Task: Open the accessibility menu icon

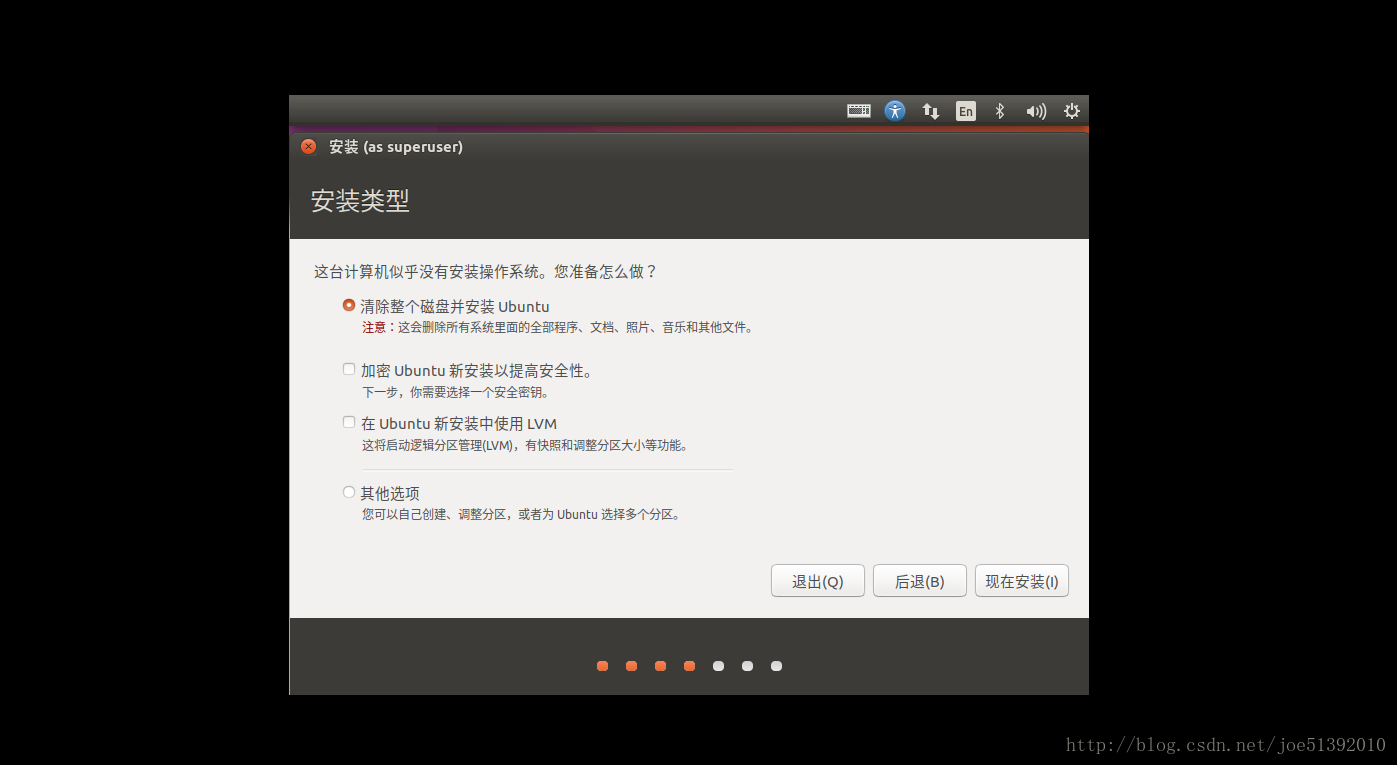Action: 895,111
